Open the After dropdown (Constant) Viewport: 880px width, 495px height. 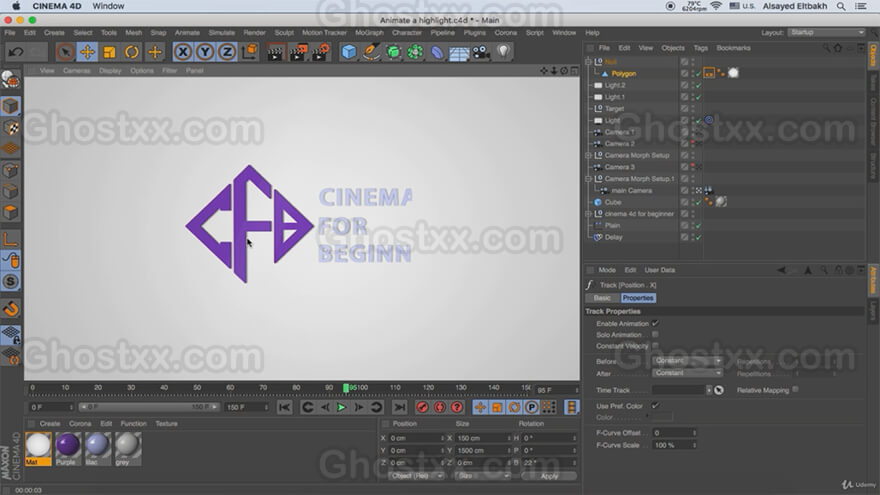click(x=687, y=373)
